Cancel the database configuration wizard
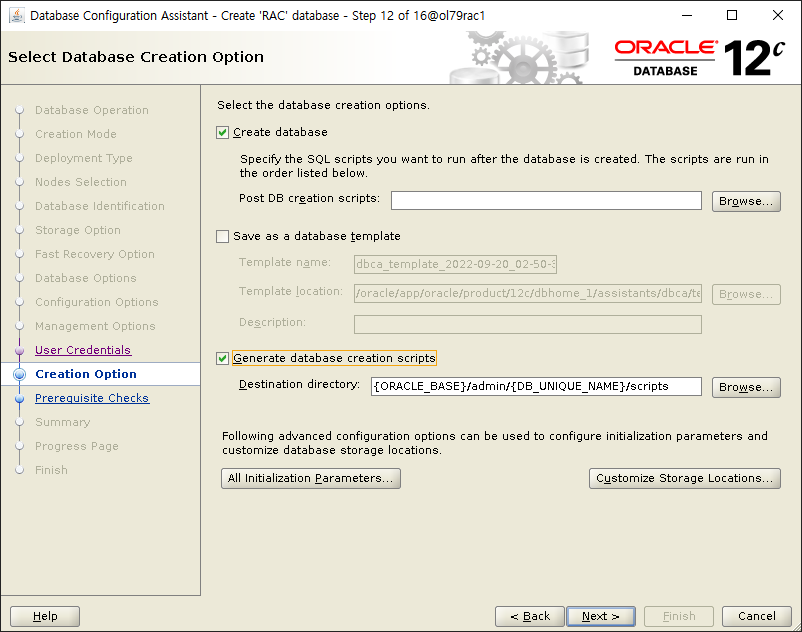The width and height of the screenshot is (802, 632). (x=756, y=616)
